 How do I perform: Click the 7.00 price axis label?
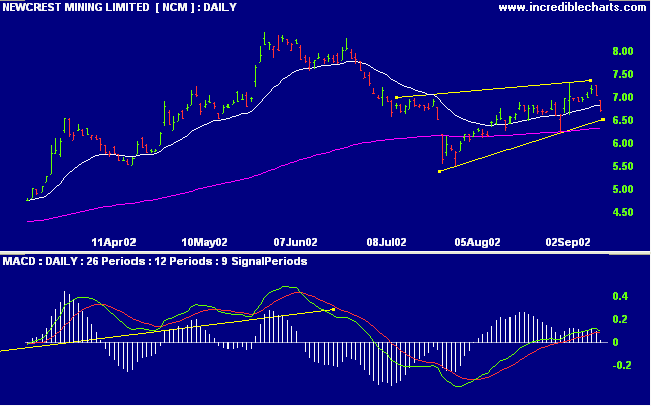622,98
